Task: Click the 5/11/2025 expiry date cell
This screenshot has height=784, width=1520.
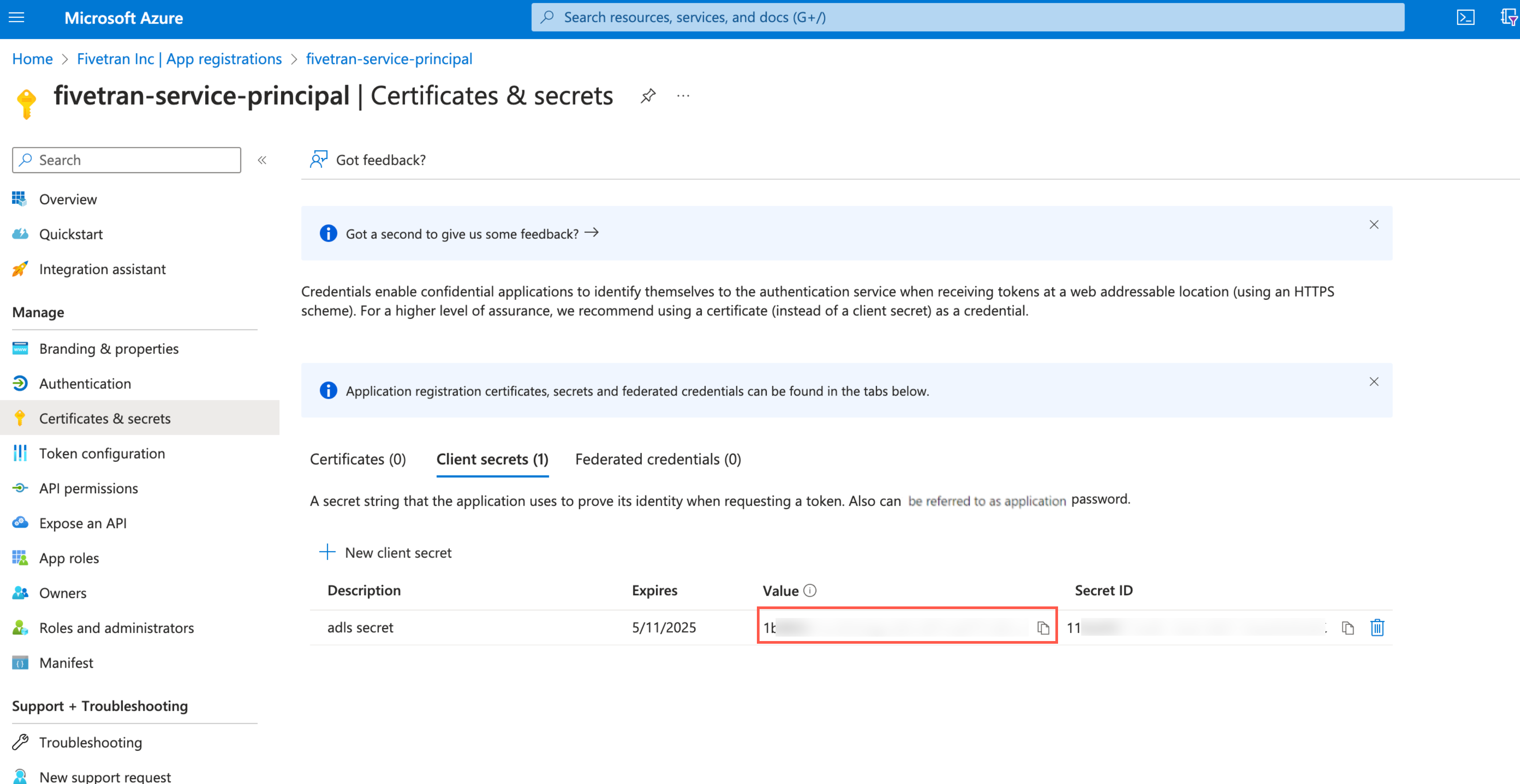Action: click(x=664, y=627)
